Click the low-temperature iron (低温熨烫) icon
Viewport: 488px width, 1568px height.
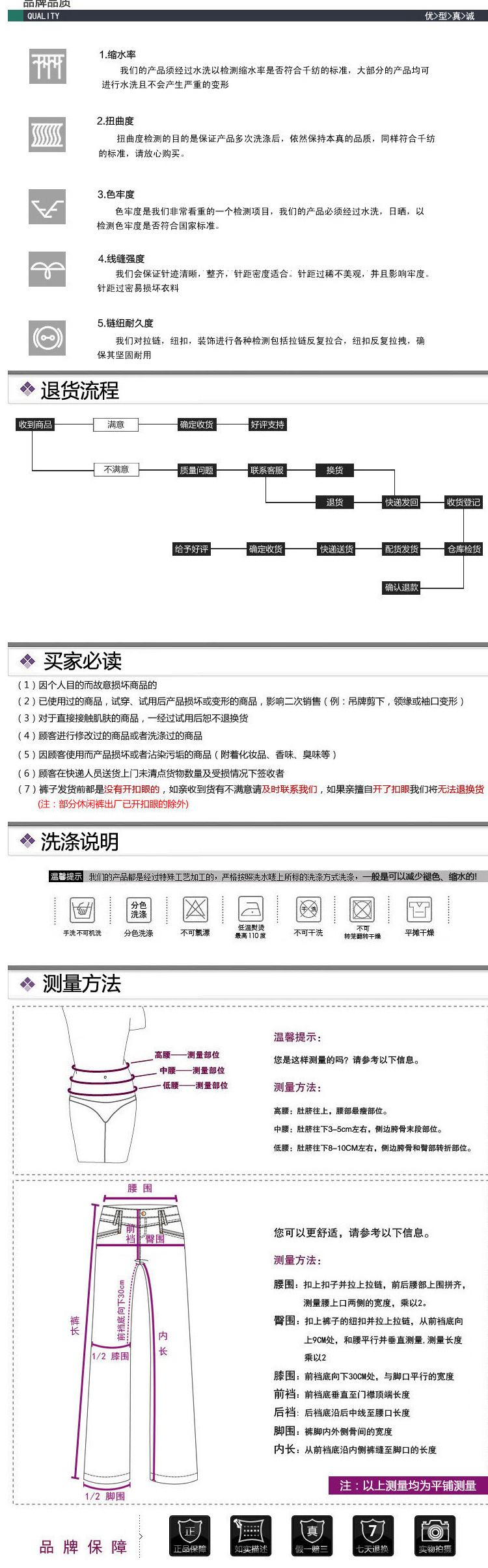point(251,909)
